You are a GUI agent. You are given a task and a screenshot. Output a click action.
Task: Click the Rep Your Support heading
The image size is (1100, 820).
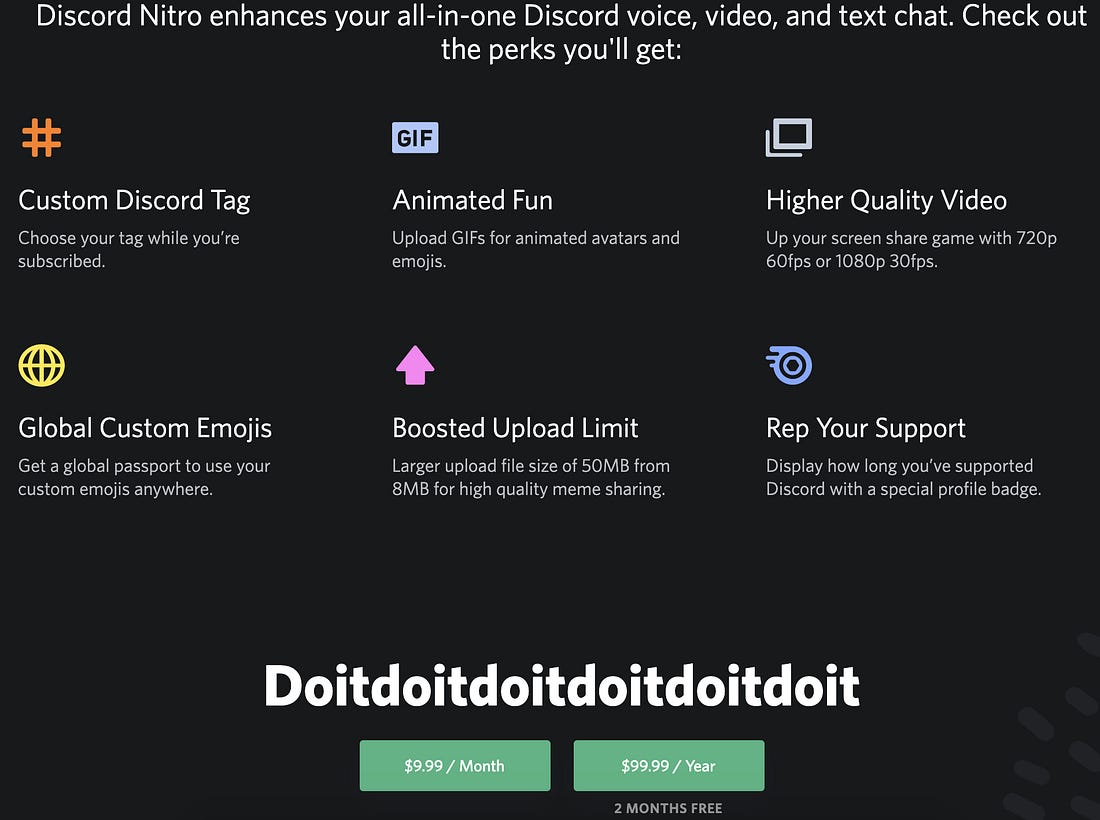(x=866, y=429)
